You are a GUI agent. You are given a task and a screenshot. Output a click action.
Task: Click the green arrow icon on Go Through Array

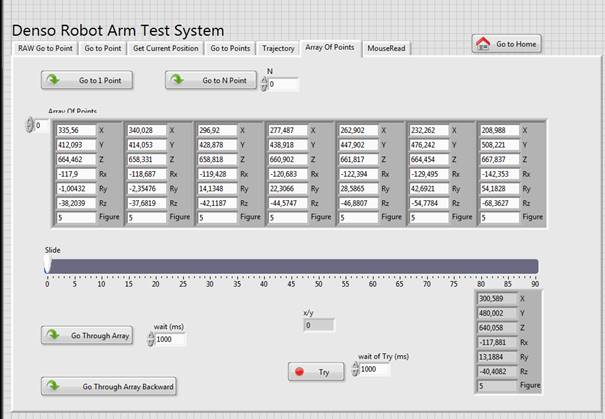(x=53, y=335)
